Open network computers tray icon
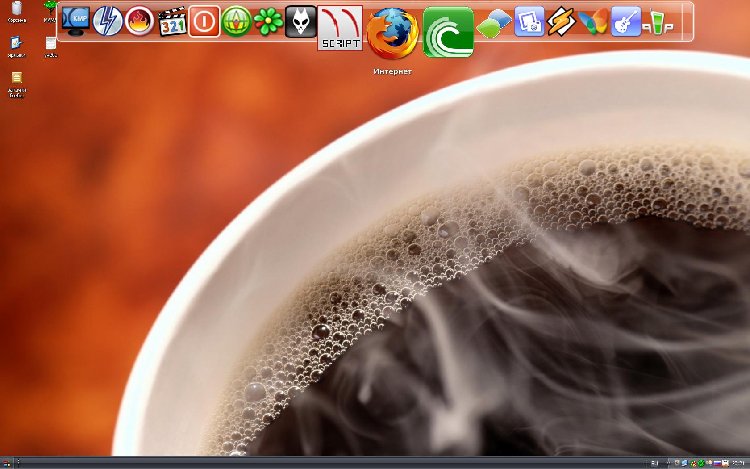The image size is (750, 469). 684,463
